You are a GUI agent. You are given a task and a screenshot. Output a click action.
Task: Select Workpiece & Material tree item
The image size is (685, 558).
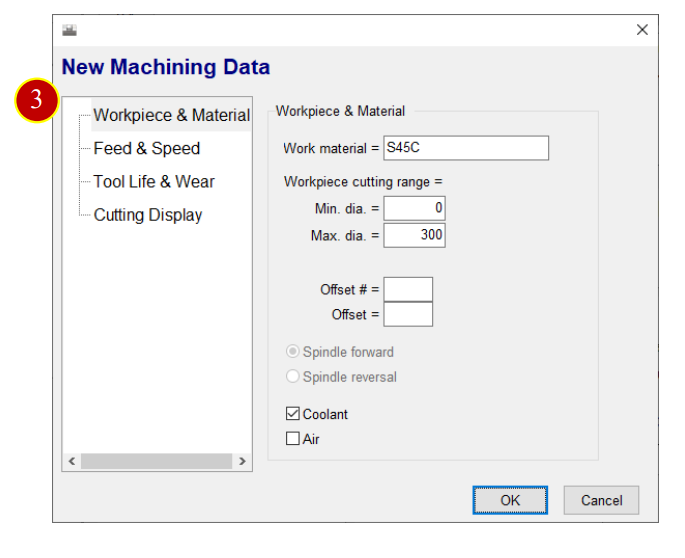pyautogui.click(x=171, y=115)
